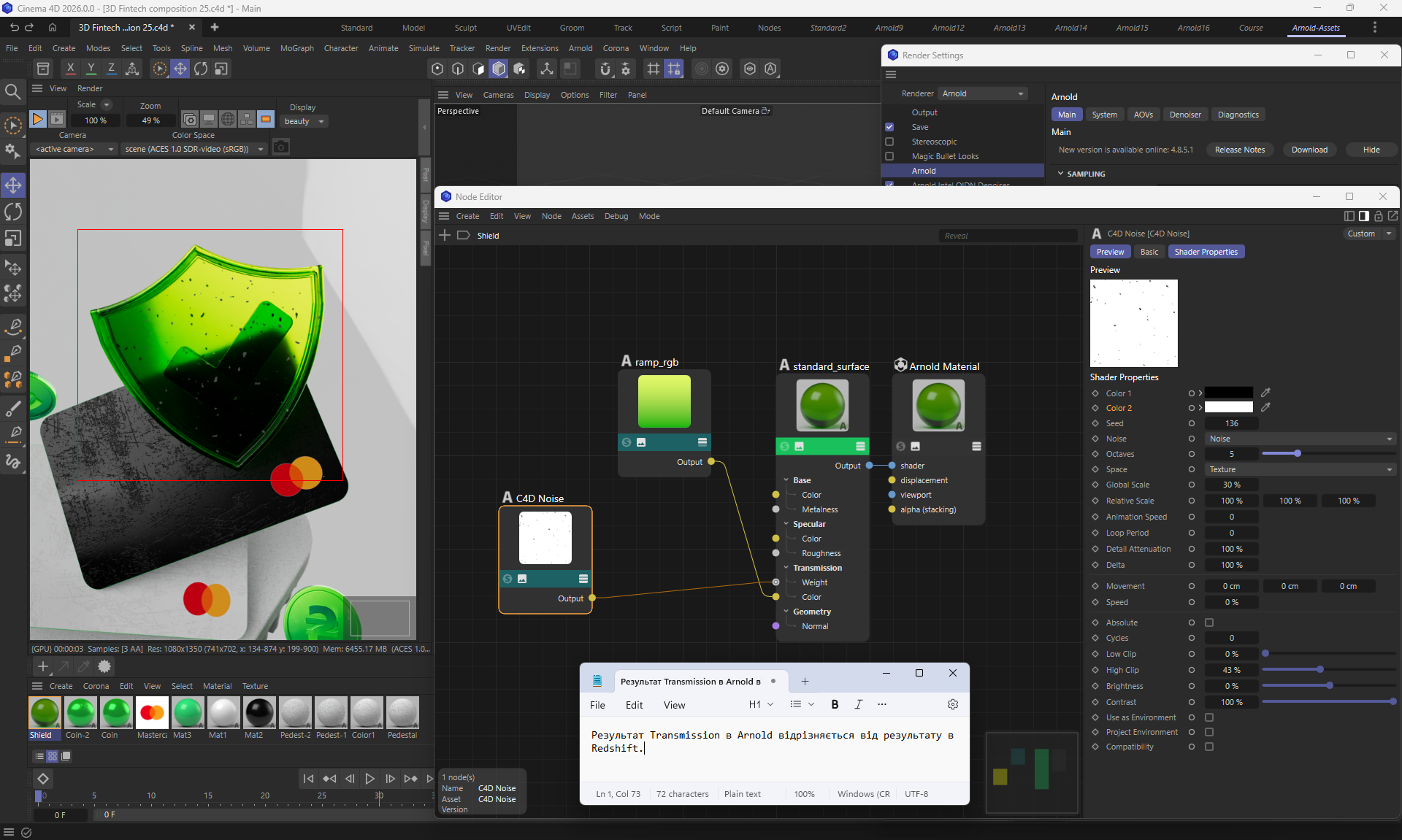Enable the Use as Environment checkbox

(1209, 717)
